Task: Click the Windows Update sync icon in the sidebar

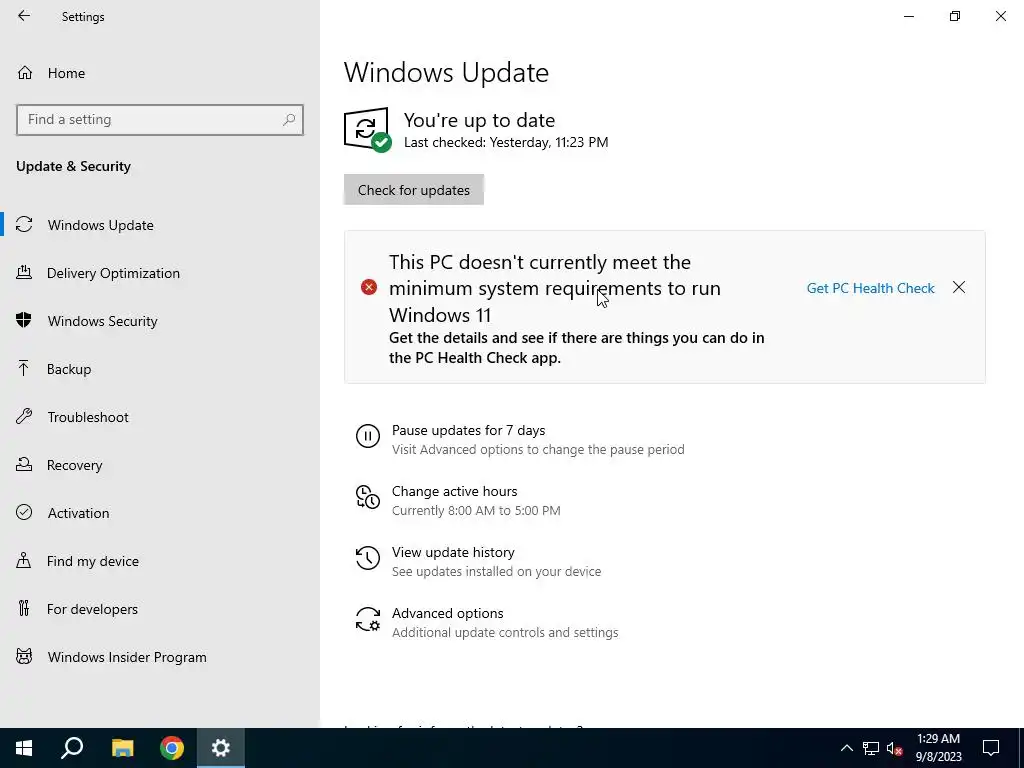Action: [24, 225]
